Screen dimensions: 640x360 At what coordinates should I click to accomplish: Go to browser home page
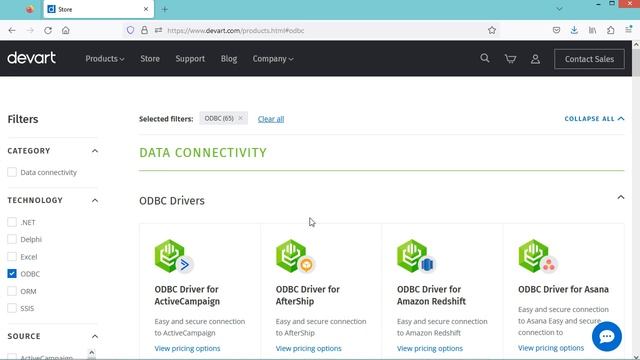click(x=66, y=30)
